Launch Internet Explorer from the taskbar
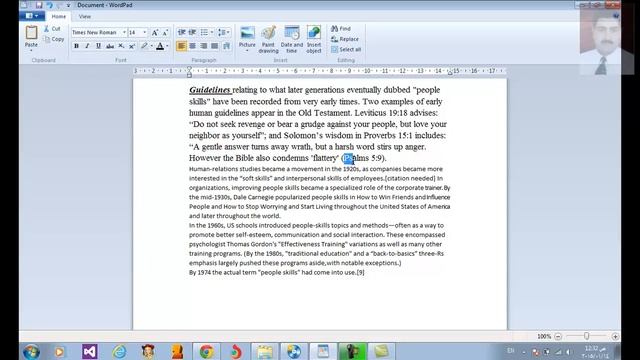The height and width of the screenshot is (360, 640). [x=119, y=351]
